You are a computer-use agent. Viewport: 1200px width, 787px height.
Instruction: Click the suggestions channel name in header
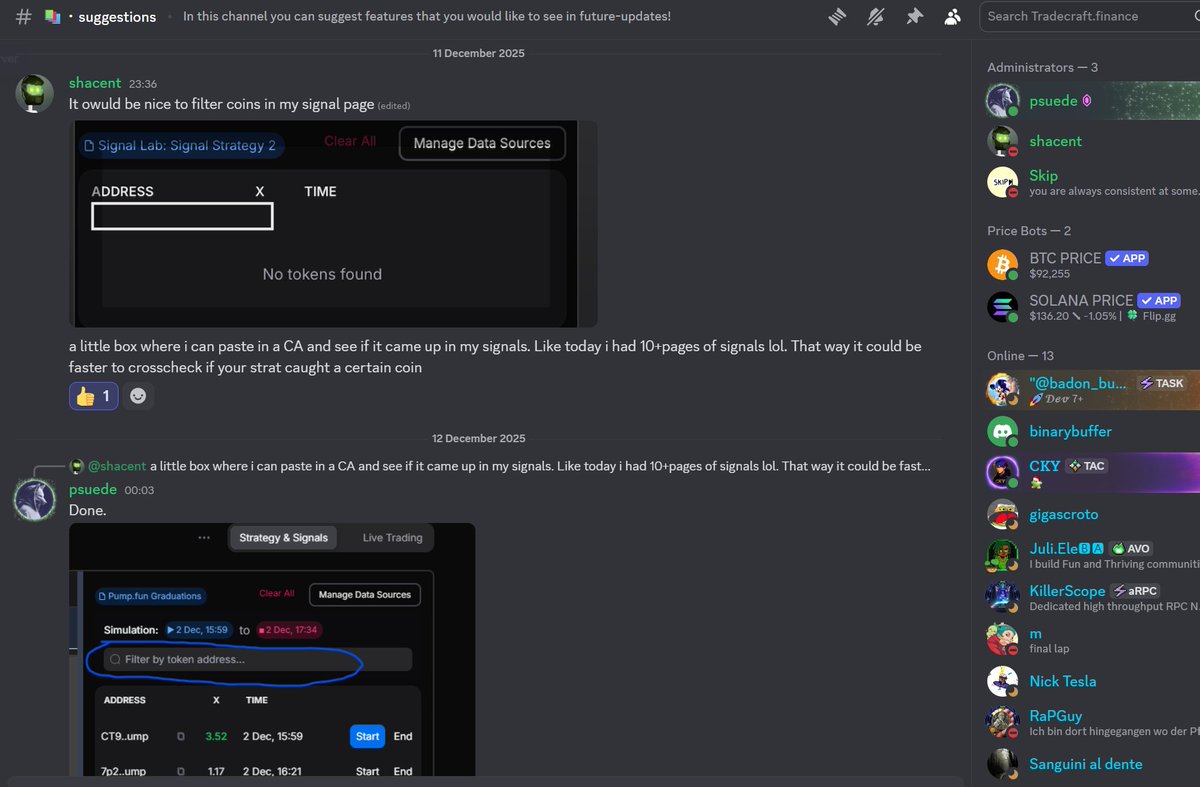[116, 17]
